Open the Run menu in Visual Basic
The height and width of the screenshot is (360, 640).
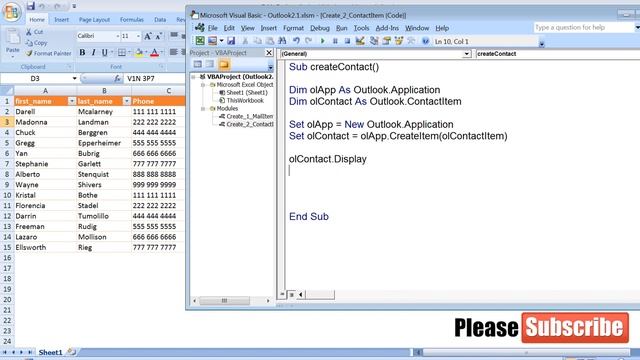342,28
